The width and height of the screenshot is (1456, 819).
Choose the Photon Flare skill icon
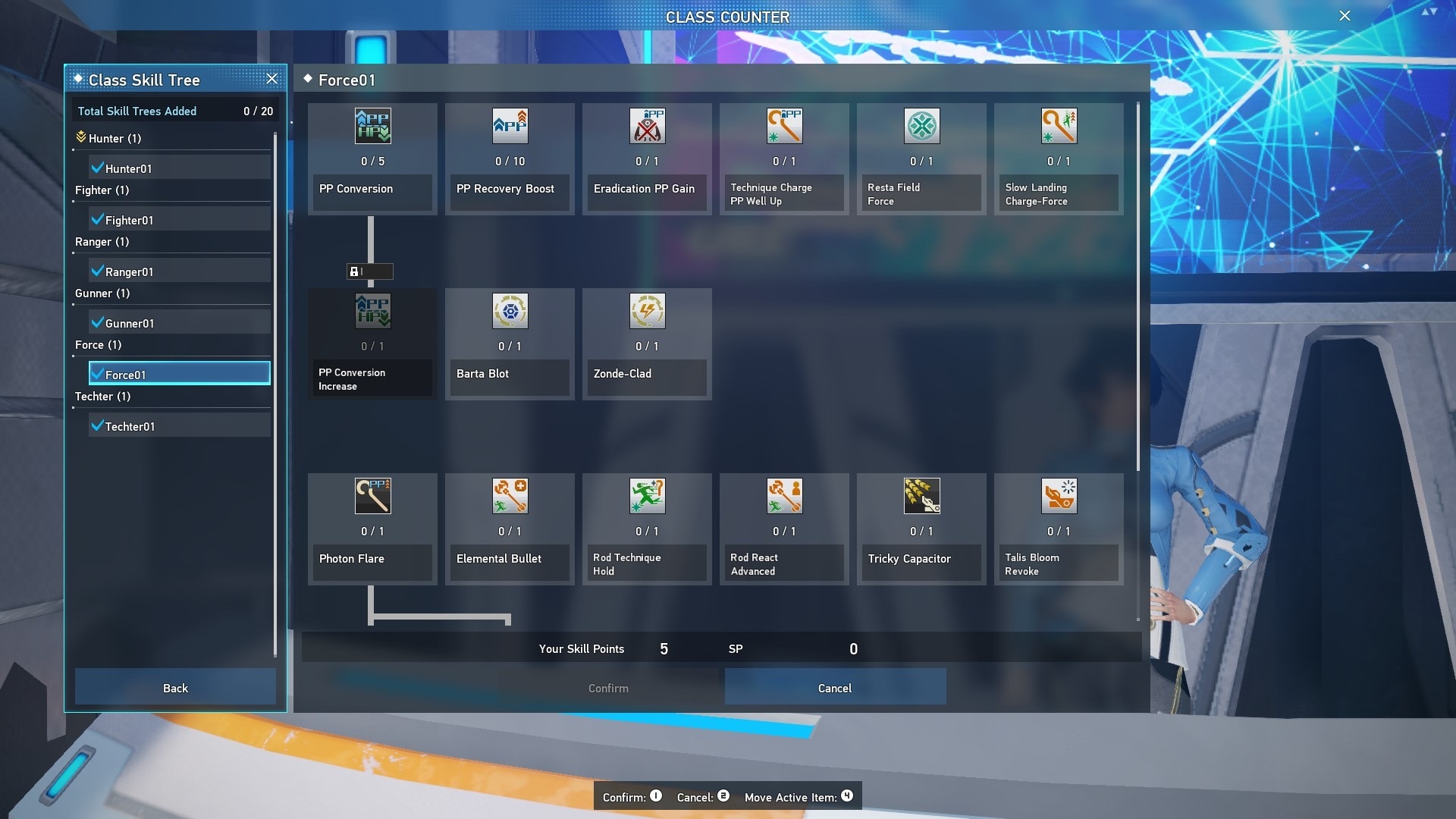pos(372,496)
